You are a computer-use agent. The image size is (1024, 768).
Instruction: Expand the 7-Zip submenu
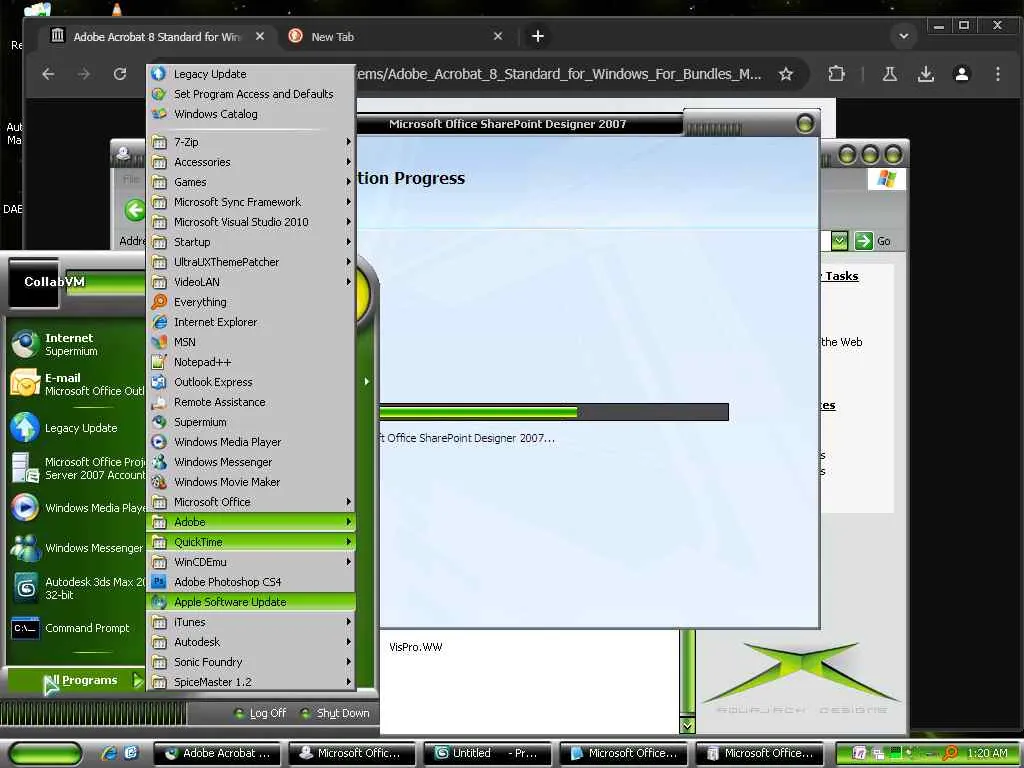(251, 142)
